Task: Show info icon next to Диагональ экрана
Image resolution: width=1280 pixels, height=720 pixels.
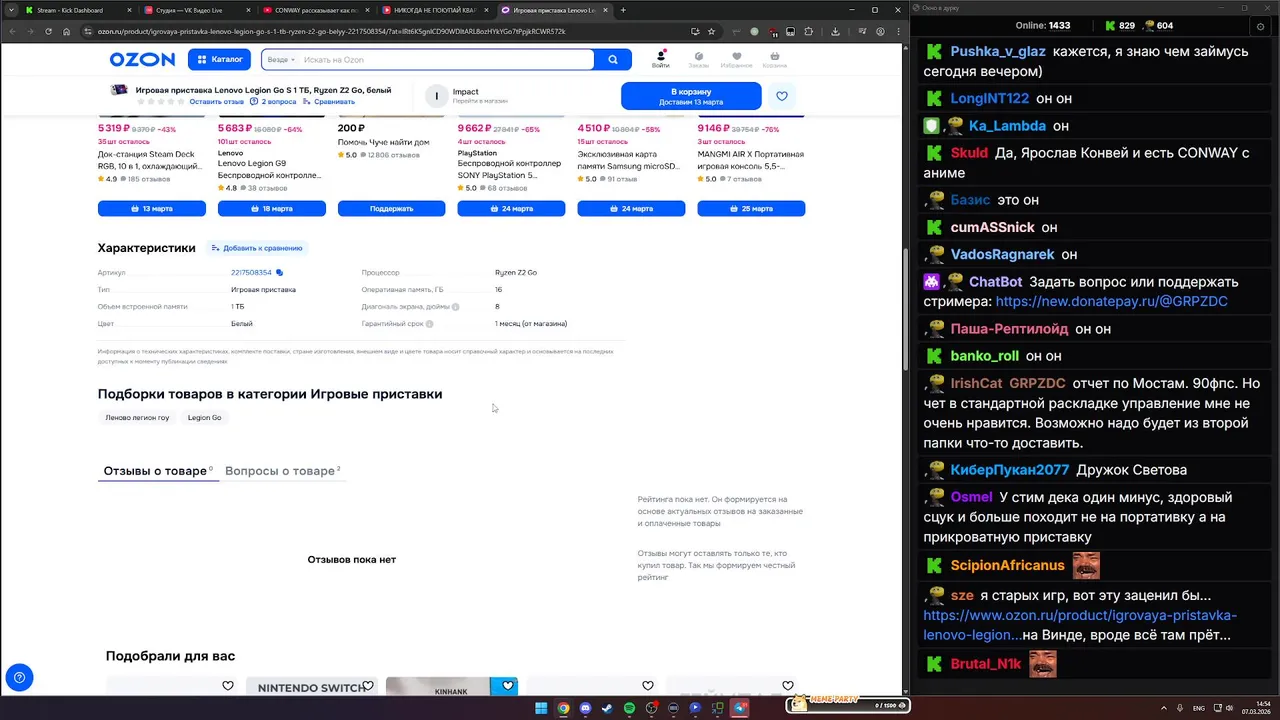Action: [456, 307]
